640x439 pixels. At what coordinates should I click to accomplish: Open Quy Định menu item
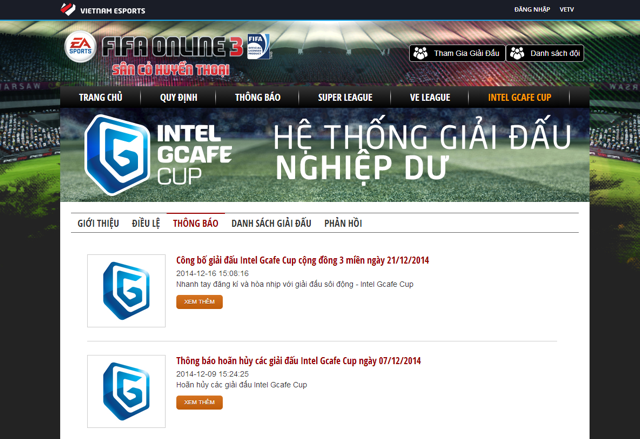[178, 98]
